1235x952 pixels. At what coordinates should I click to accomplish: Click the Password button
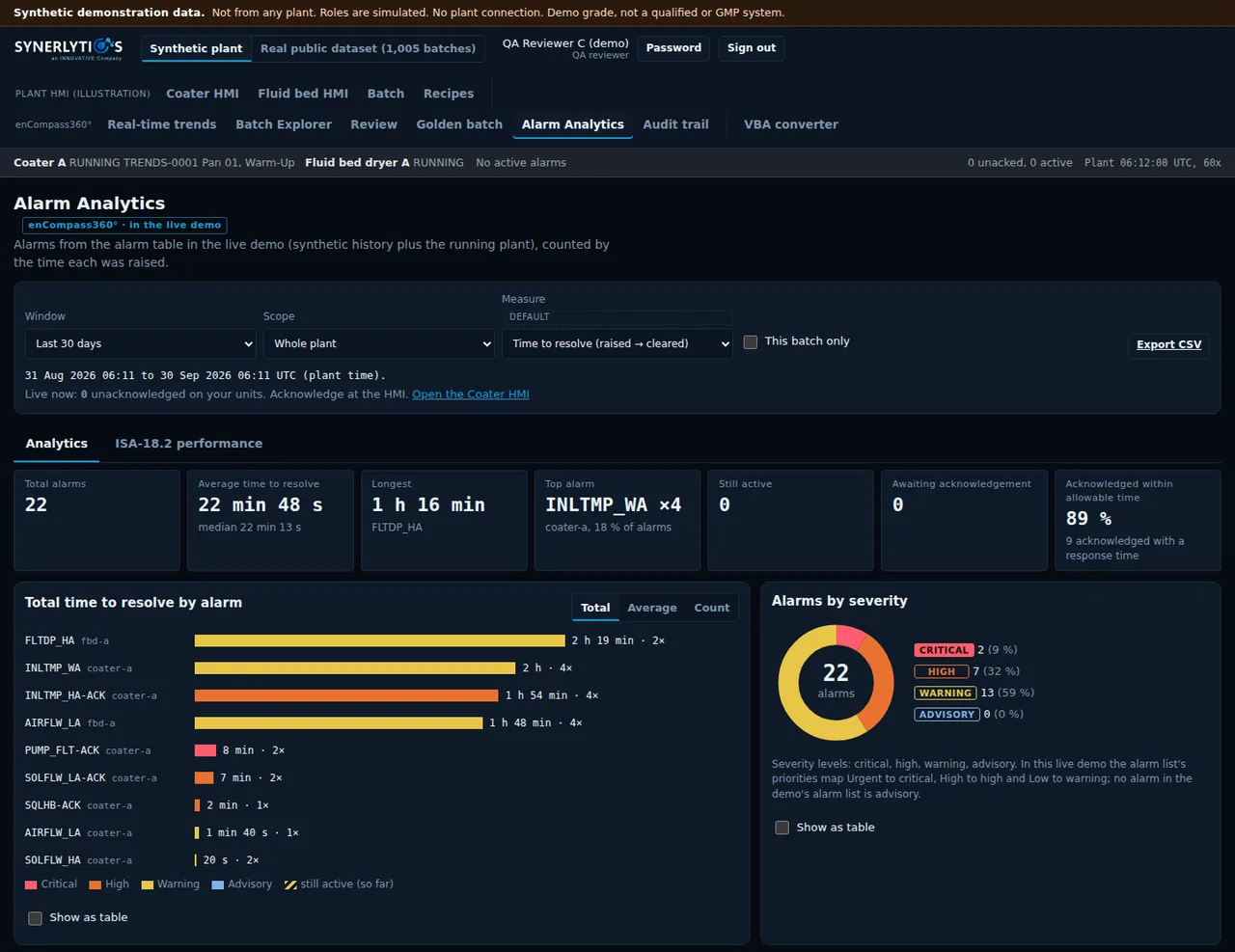(673, 48)
